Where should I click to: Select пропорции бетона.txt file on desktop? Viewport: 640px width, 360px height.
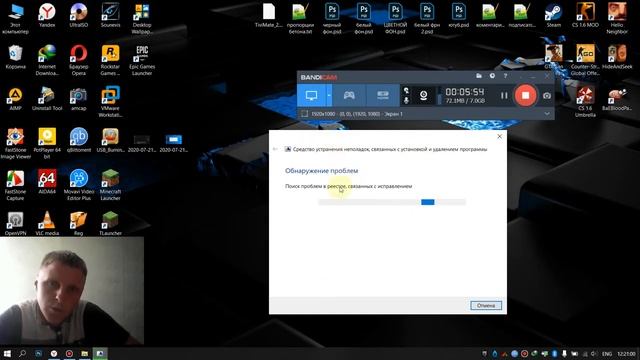tap(300, 18)
